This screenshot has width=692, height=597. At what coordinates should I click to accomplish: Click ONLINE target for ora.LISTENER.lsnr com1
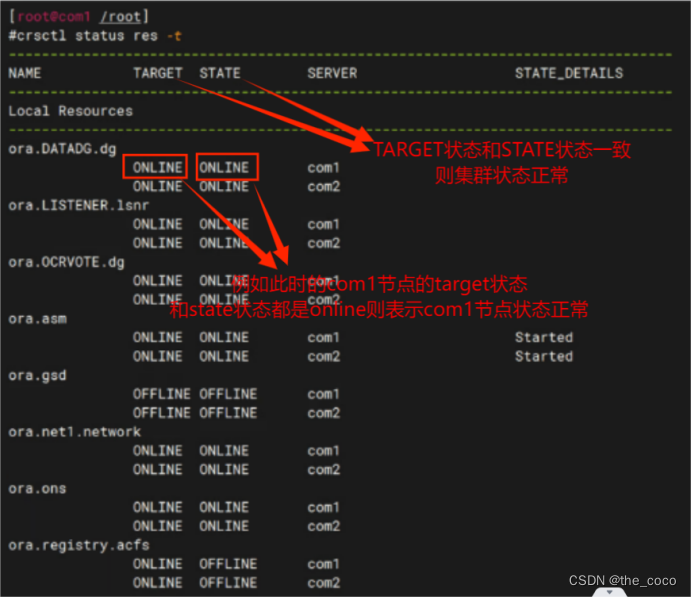pos(158,224)
